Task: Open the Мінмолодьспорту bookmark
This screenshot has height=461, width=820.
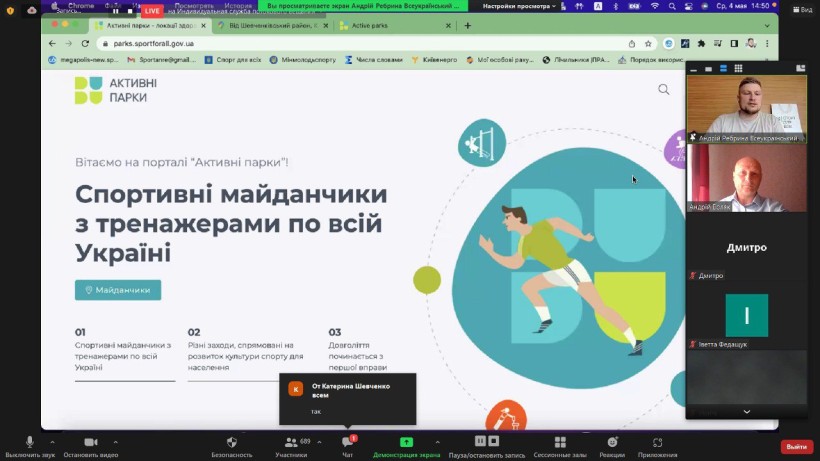Action: 303,60
